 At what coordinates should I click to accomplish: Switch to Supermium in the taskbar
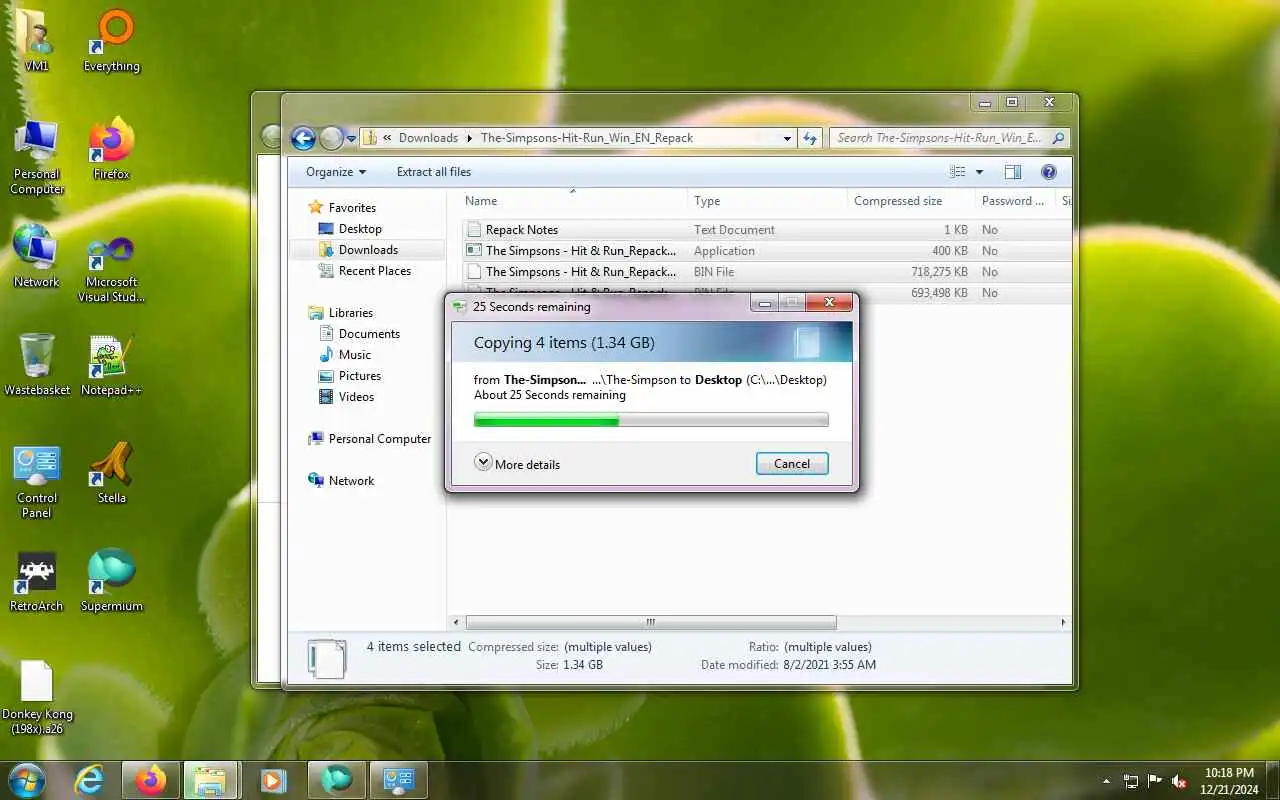[336, 780]
